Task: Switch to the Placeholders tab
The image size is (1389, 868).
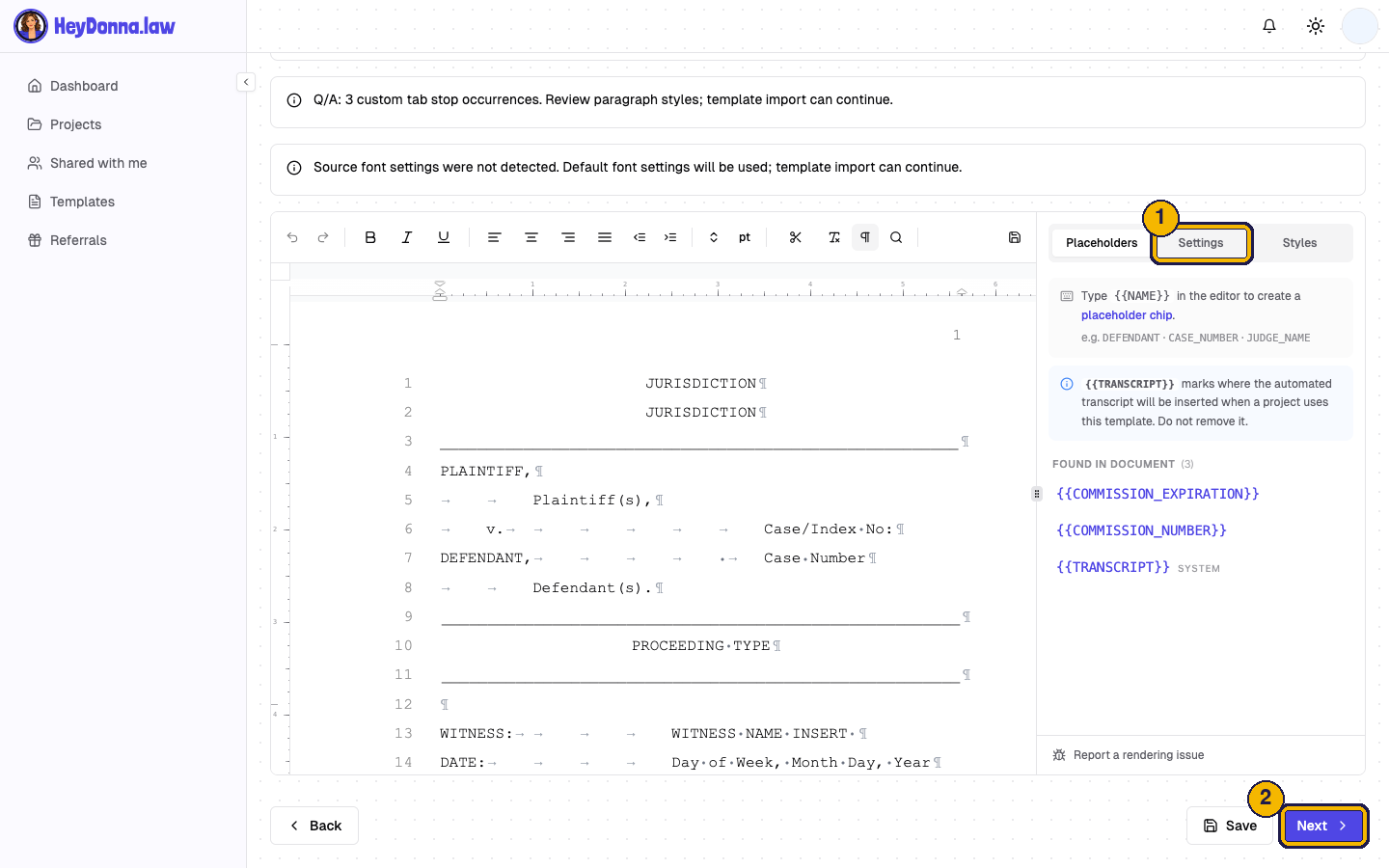Action: pos(1102,243)
